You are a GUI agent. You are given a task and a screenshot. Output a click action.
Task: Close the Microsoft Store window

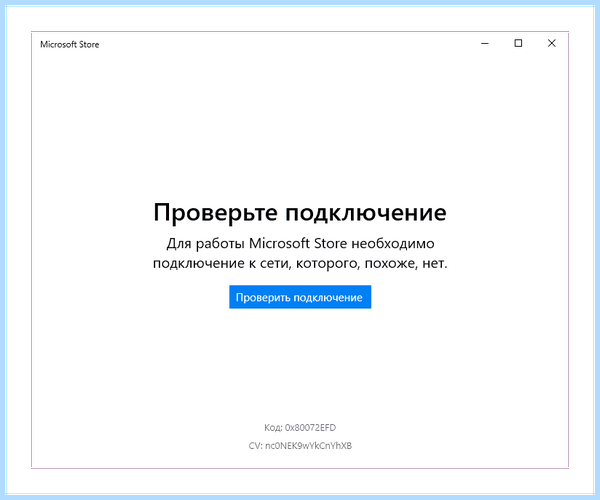[551, 44]
